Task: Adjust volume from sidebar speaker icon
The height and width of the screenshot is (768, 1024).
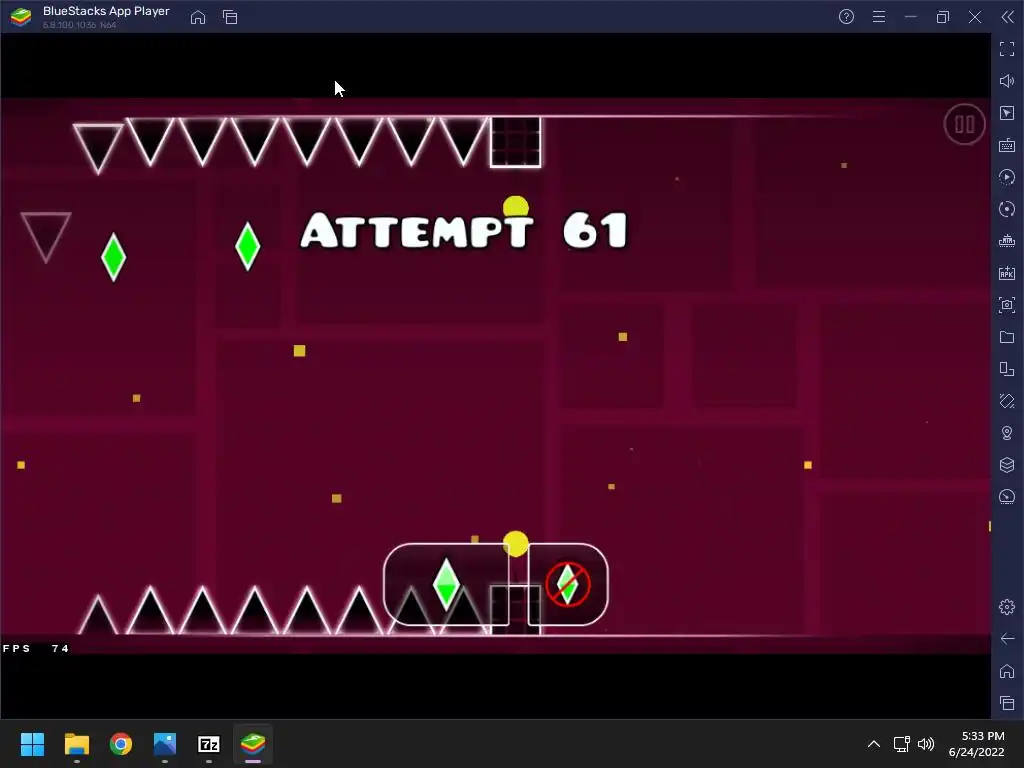Action: (x=1007, y=81)
